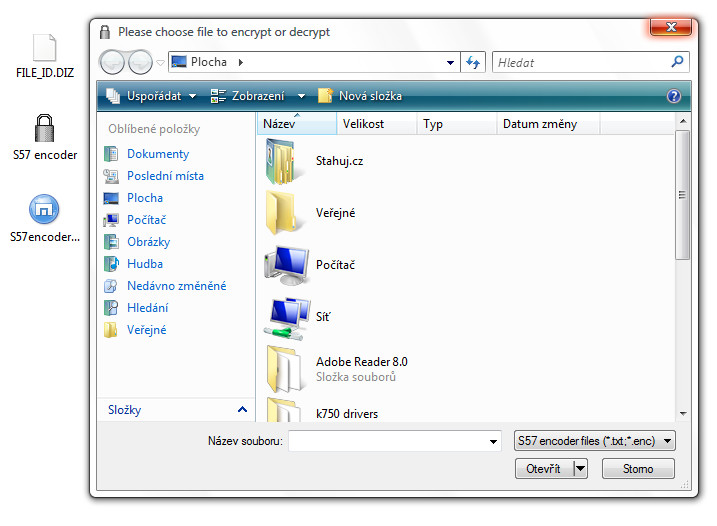Click the Hudba music folder icon in sidebar

pyautogui.click(x=111, y=263)
